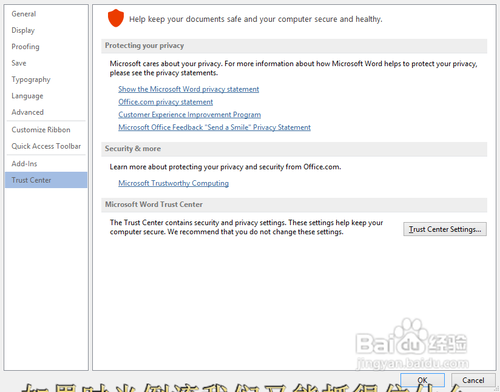
Task: Click the Microsoft Word Trust Center heading
Action: point(154,204)
